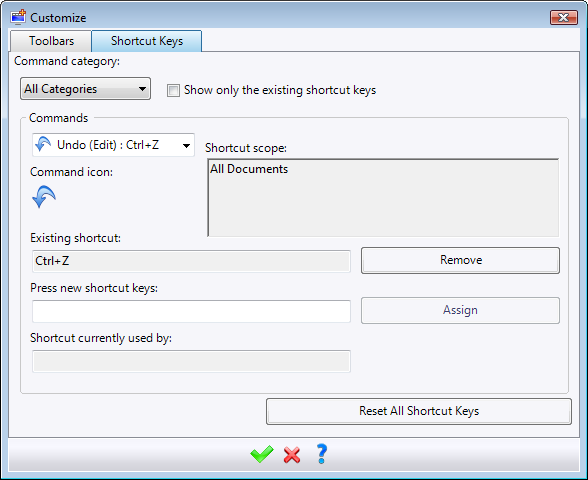This screenshot has width=588, height=480.
Task: Click the Existing shortcut Ctrl+Z field
Action: coord(191,261)
